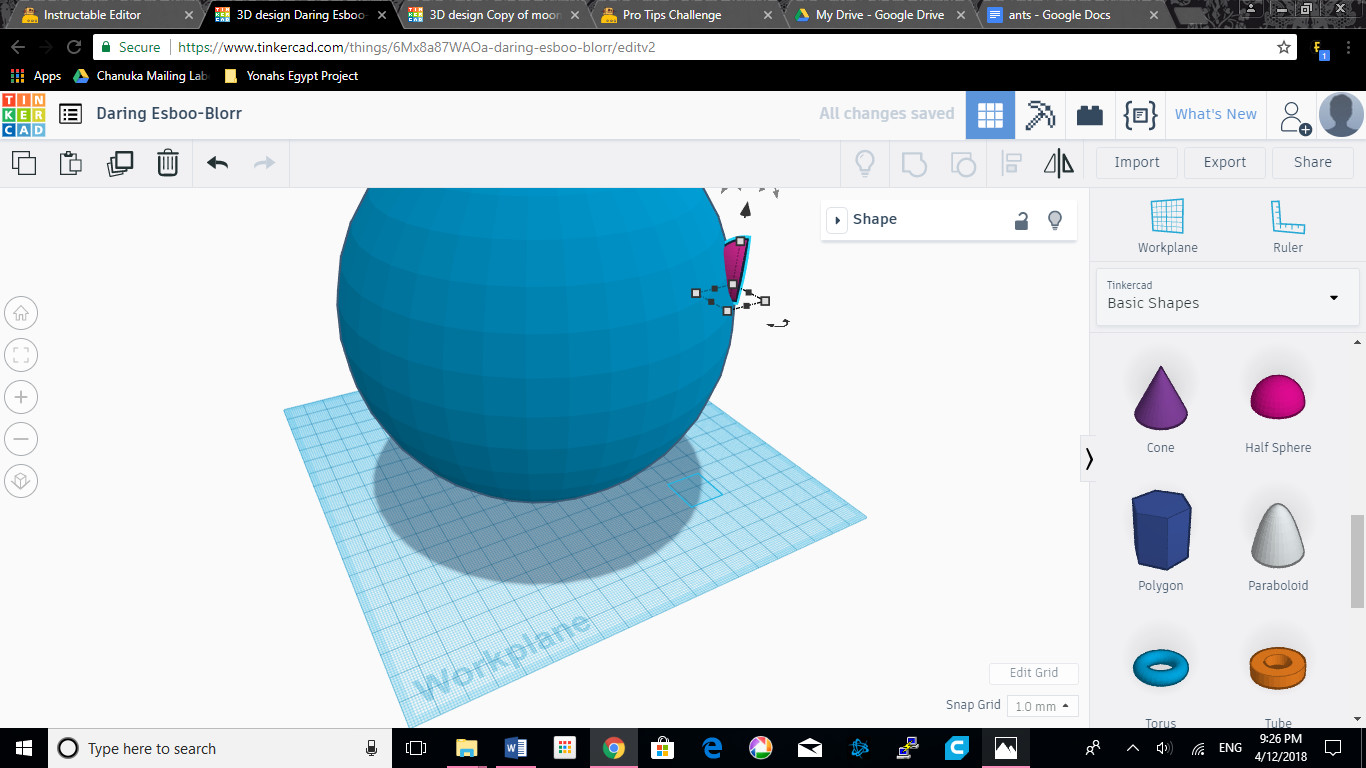Open Blocks mode pickaxe icon
1366x768 pixels.
click(x=1040, y=115)
